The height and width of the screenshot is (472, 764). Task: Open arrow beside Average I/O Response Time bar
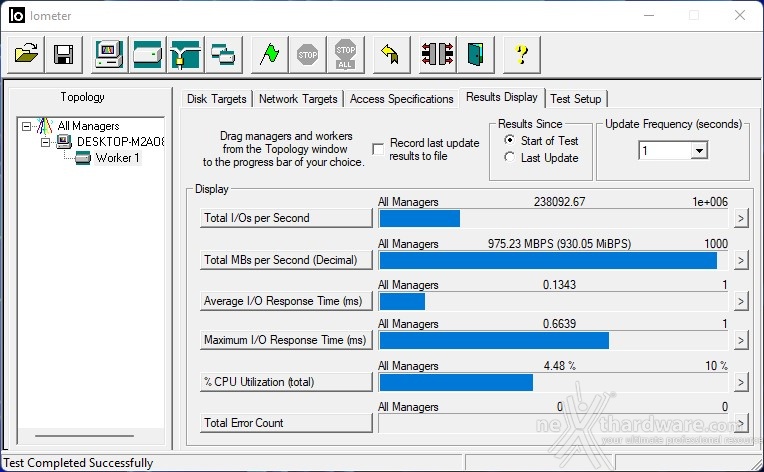(x=741, y=301)
